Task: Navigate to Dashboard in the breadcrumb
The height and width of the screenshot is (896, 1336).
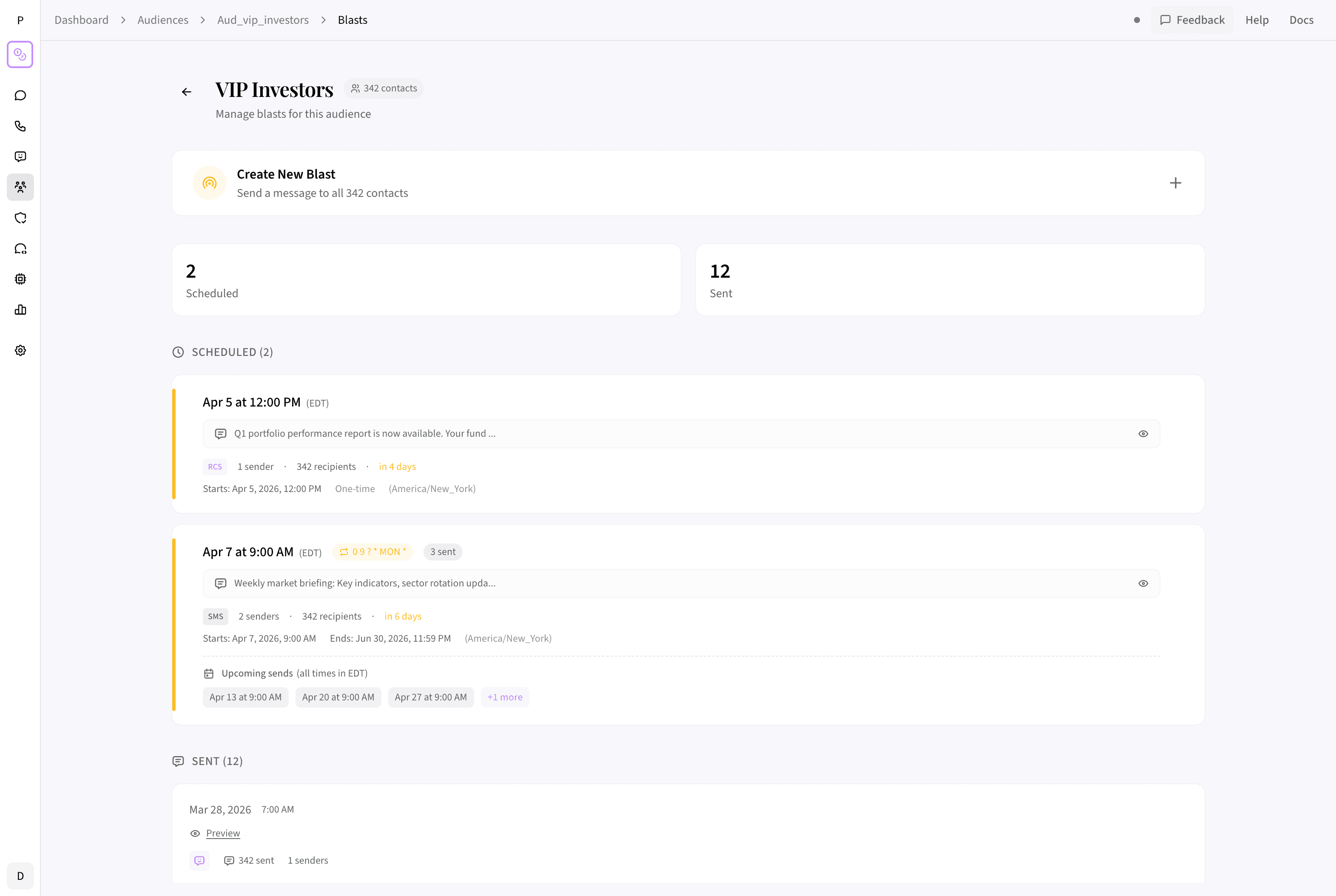Action: click(81, 20)
